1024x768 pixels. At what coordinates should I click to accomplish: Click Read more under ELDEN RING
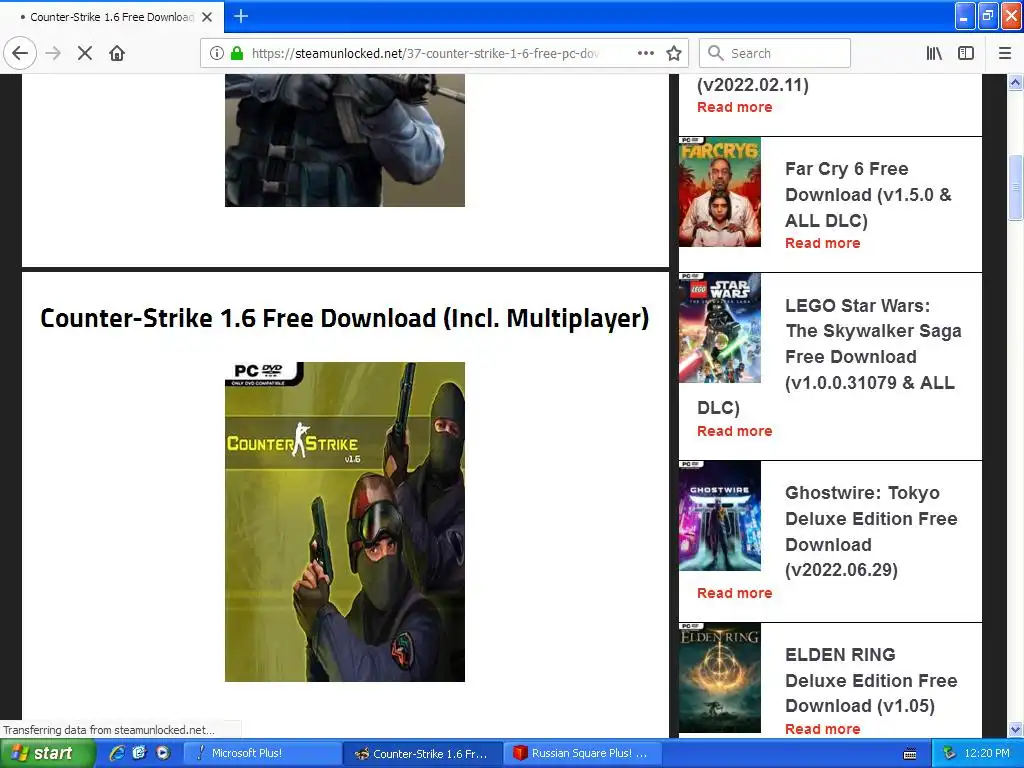pyautogui.click(x=822, y=729)
